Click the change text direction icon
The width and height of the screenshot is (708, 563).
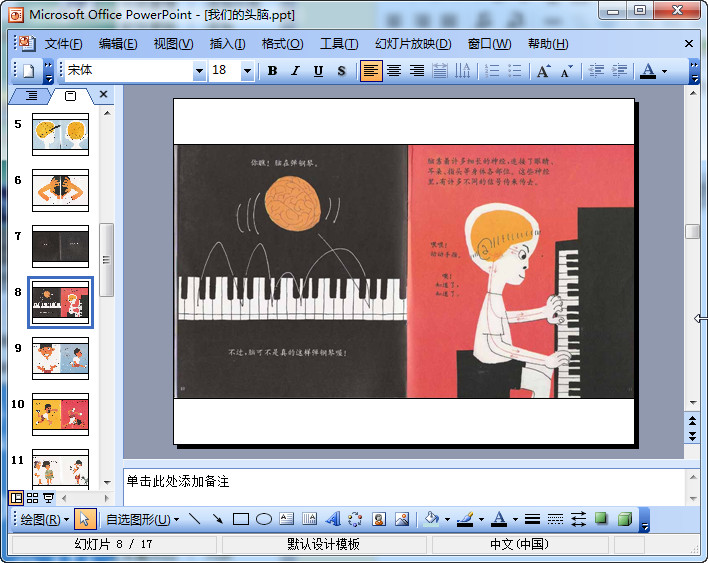coord(462,71)
